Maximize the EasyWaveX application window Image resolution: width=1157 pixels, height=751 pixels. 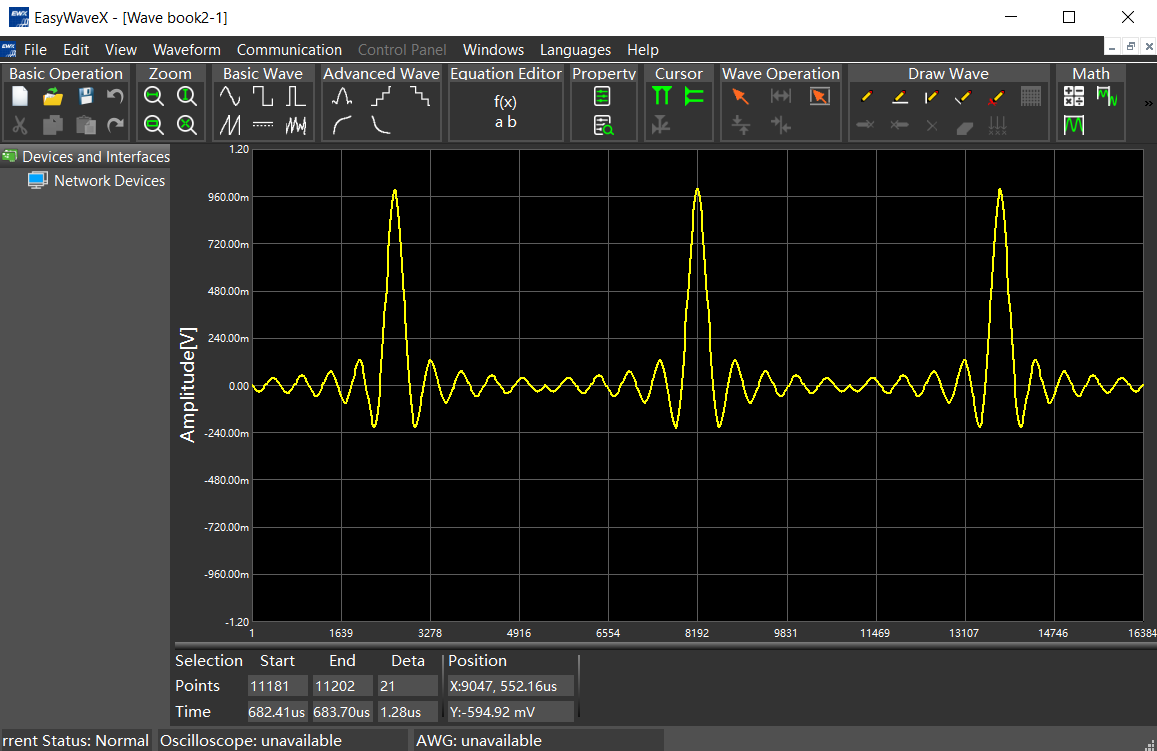[1068, 17]
